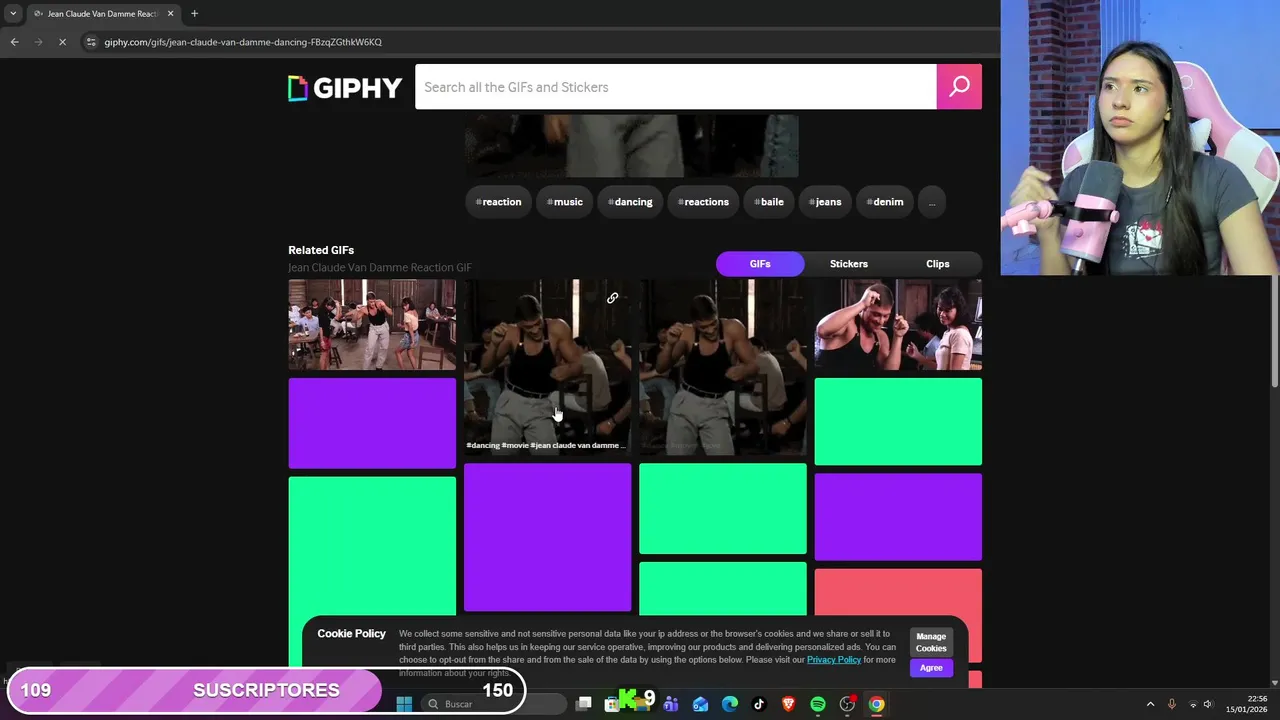The height and width of the screenshot is (720, 1280).
Task: Open the Windows Start menu
Action: (x=404, y=704)
